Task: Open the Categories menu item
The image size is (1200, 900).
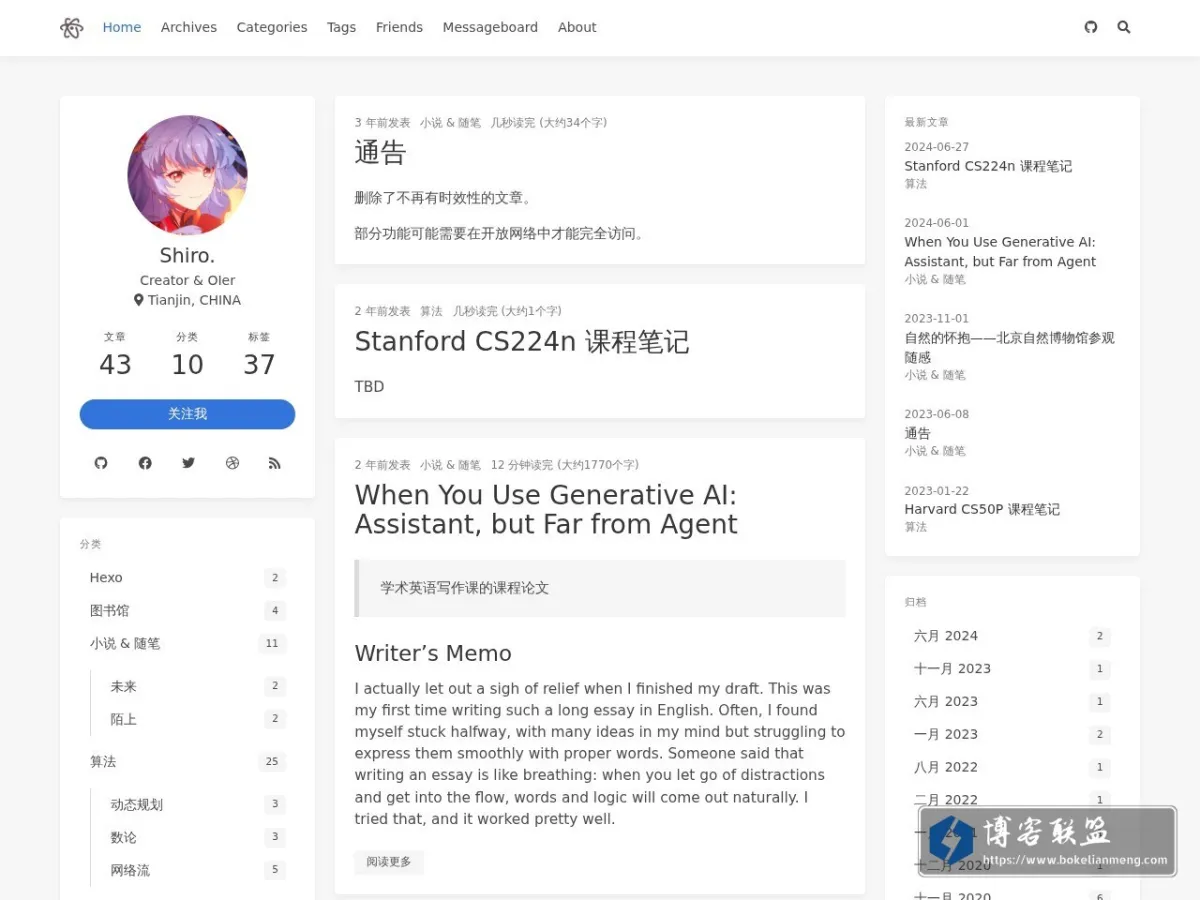Action: [x=272, y=27]
